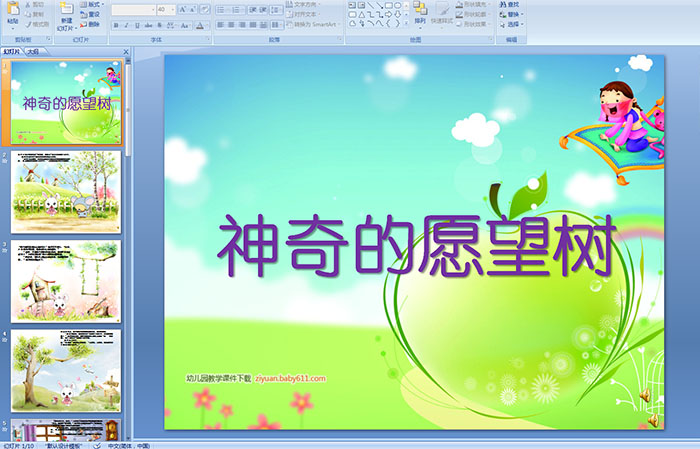Select the Right Arrow shape
The image size is (700, 449).
[388, 15]
